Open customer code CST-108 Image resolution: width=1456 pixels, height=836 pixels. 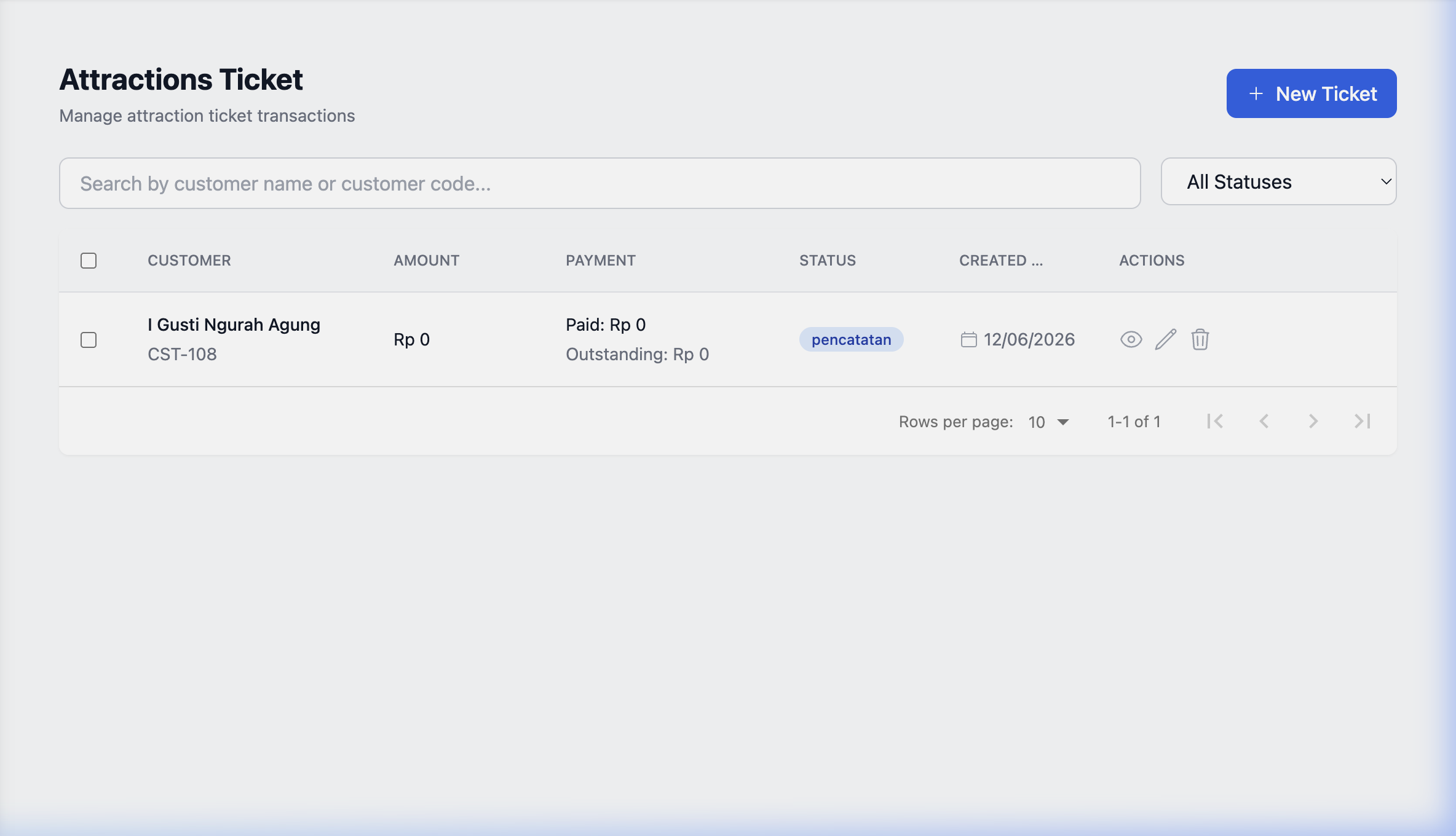(182, 354)
